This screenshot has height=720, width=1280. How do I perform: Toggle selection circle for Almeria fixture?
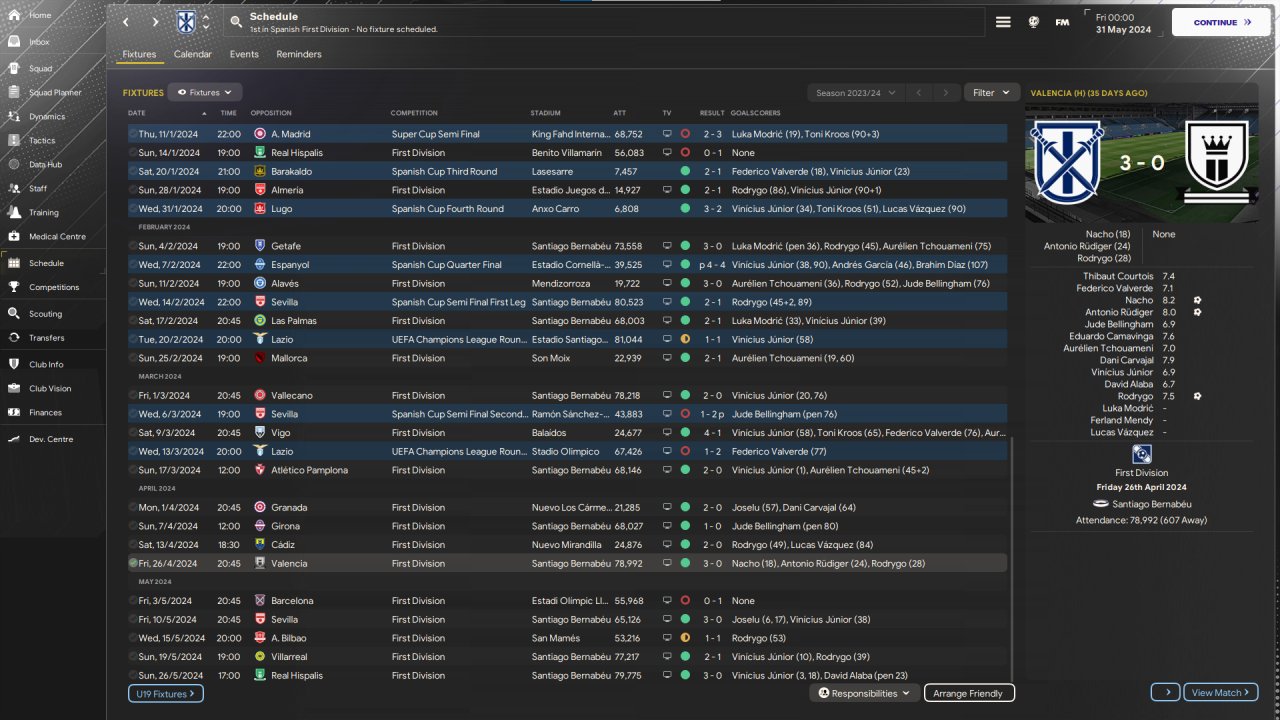[x=133, y=190]
